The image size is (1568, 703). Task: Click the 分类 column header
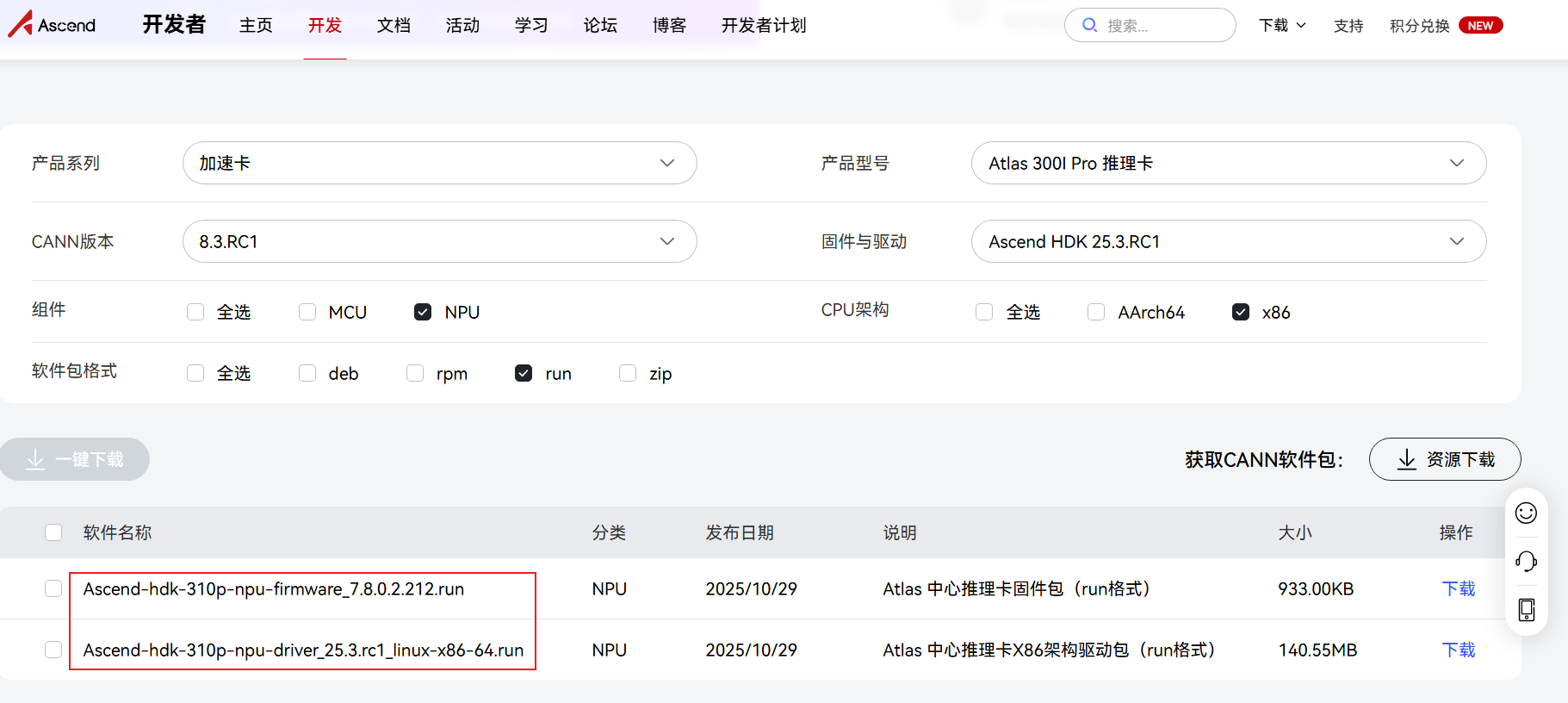tap(609, 532)
